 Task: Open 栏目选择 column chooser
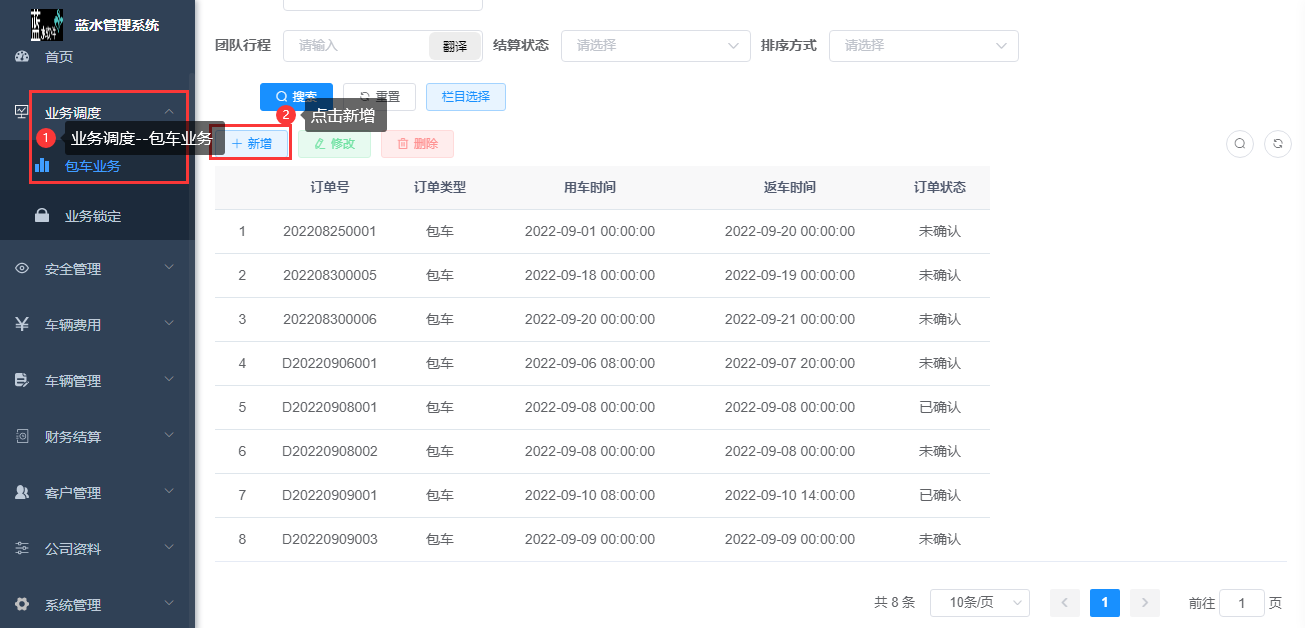[x=466, y=97]
